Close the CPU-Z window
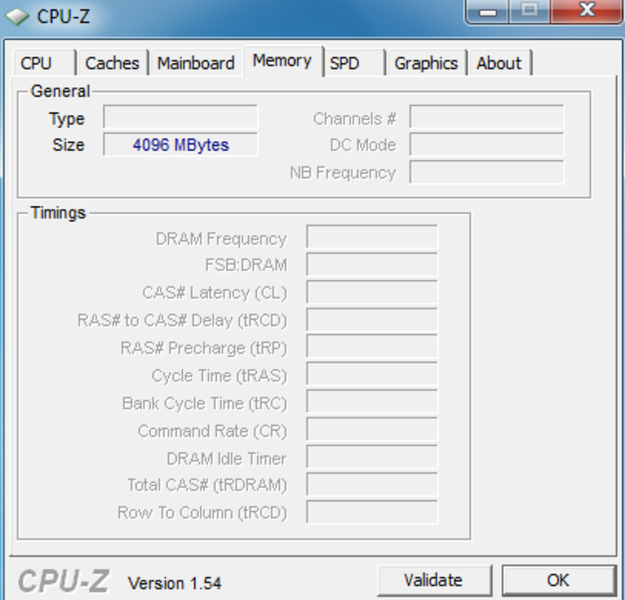The height and width of the screenshot is (600, 625). [586, 11]
